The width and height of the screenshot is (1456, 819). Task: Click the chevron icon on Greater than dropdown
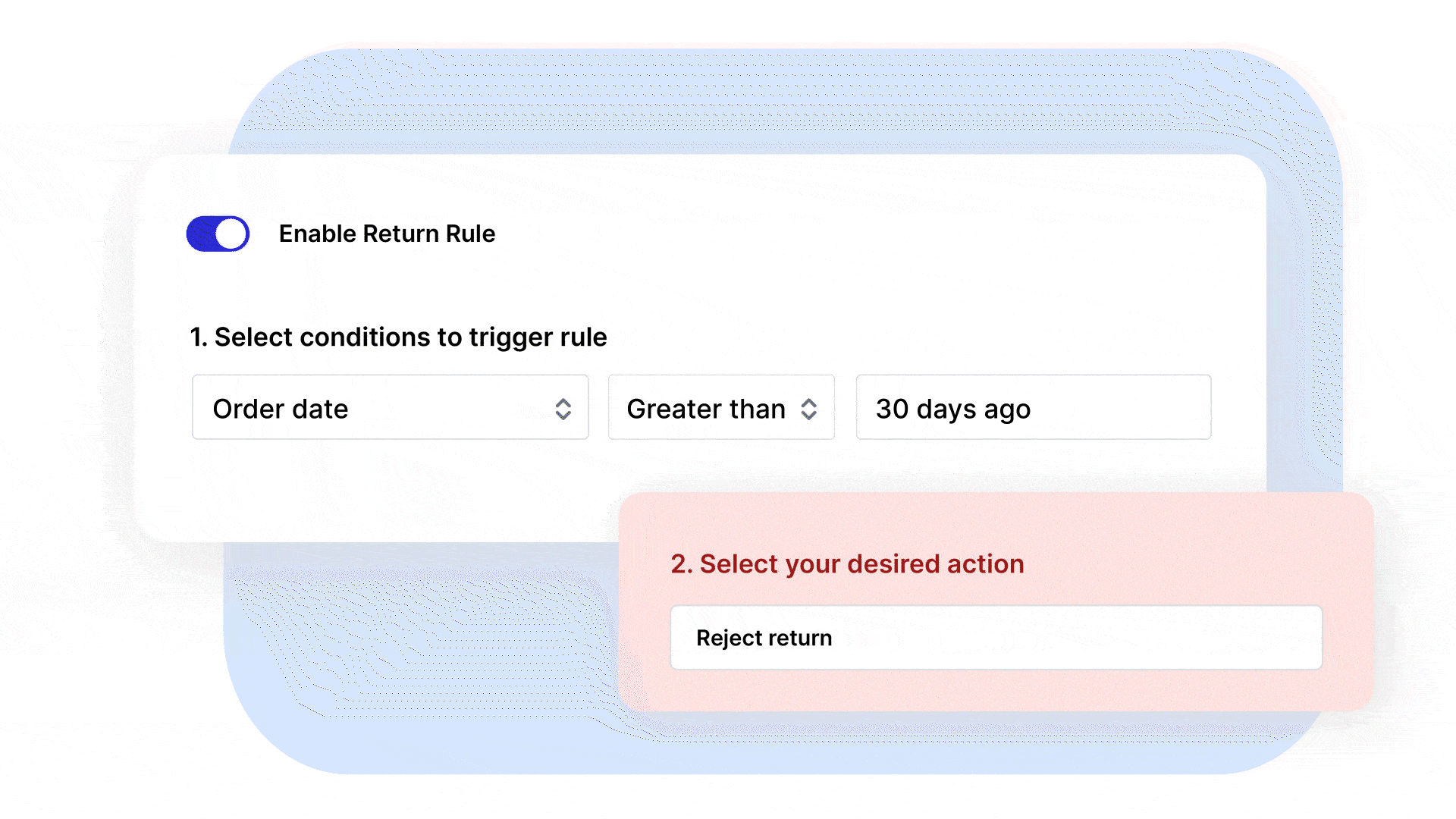pos(810,408)
